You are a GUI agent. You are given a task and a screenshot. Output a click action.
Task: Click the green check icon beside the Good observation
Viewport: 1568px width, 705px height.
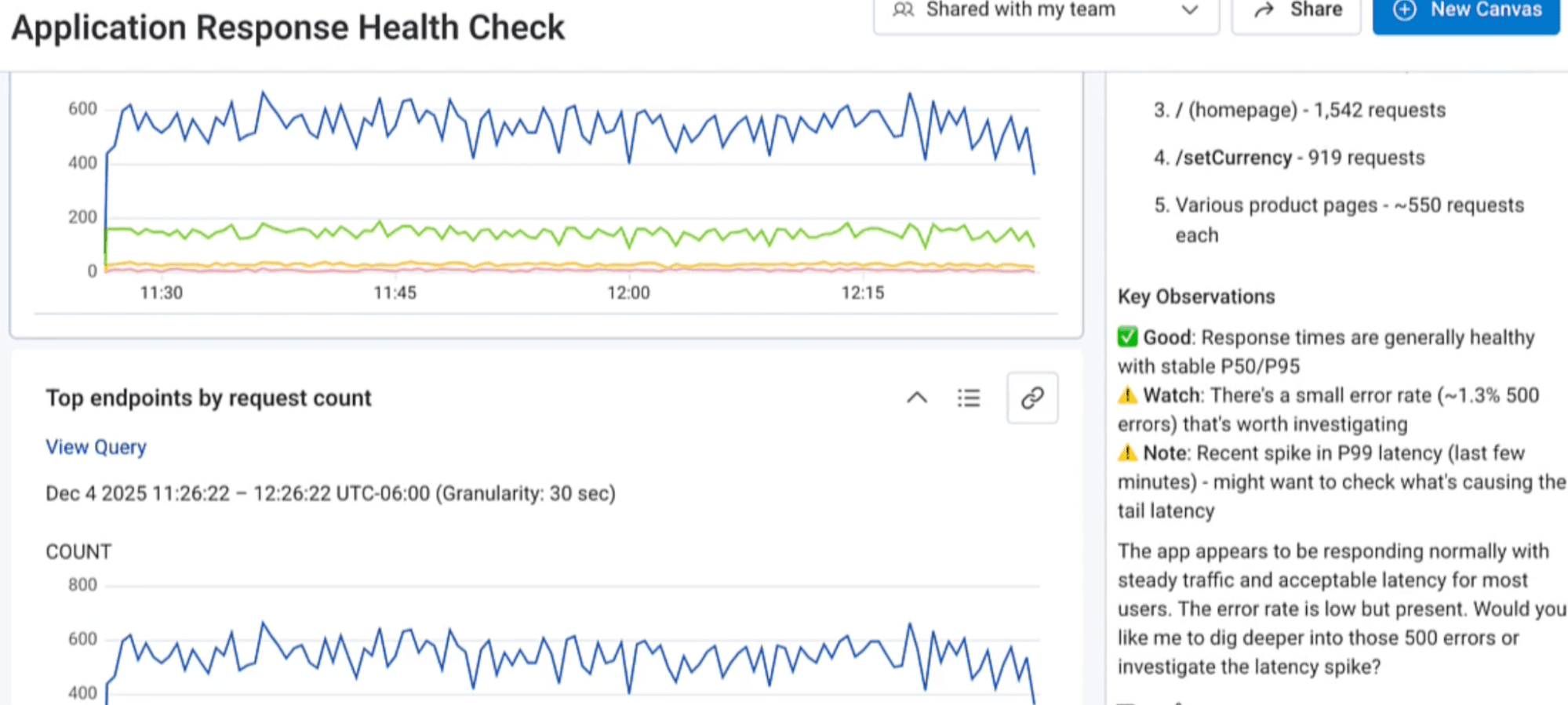tap(1127, 337)
